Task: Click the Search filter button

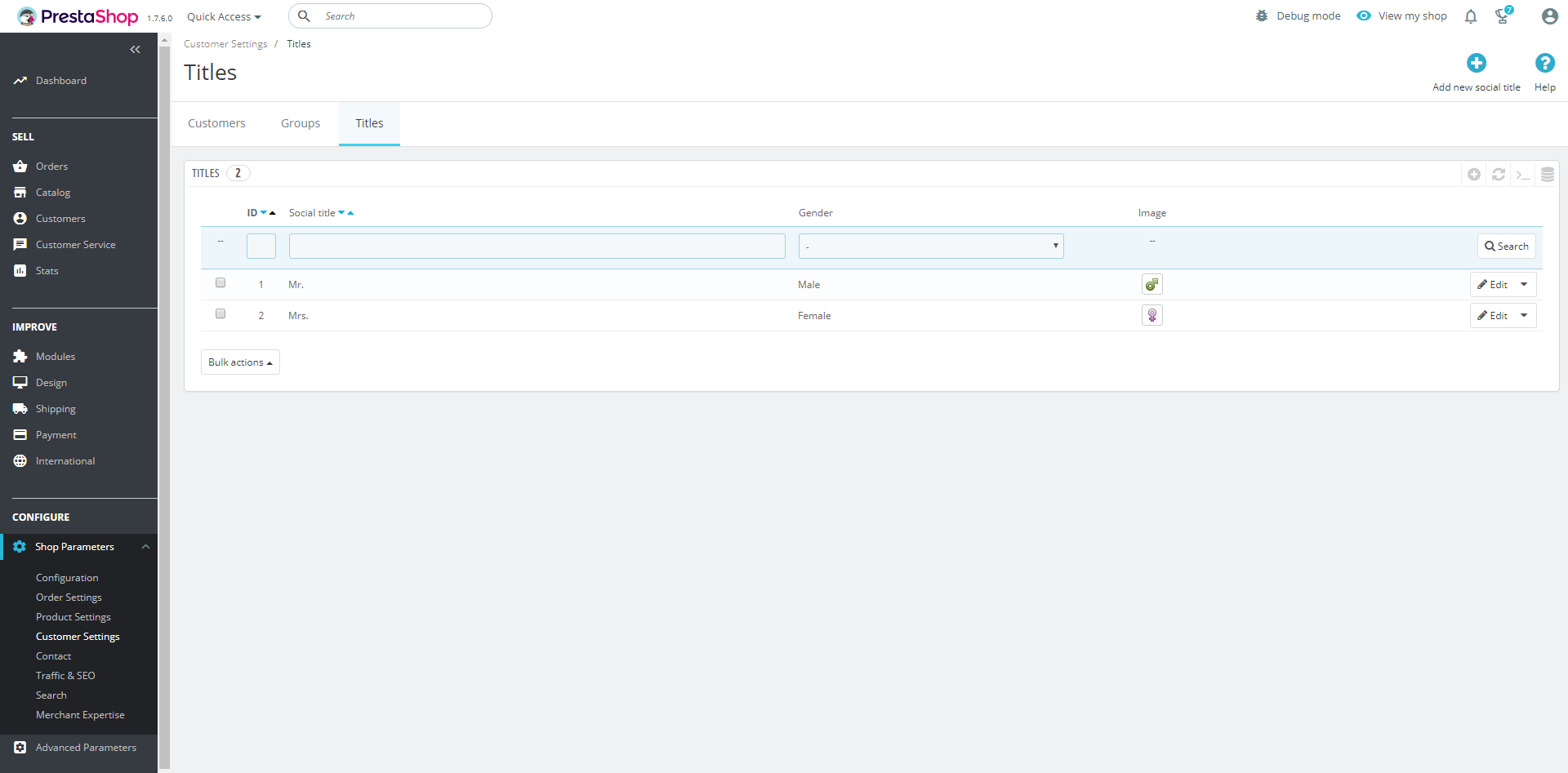Action: click(x=1507, y=247)
